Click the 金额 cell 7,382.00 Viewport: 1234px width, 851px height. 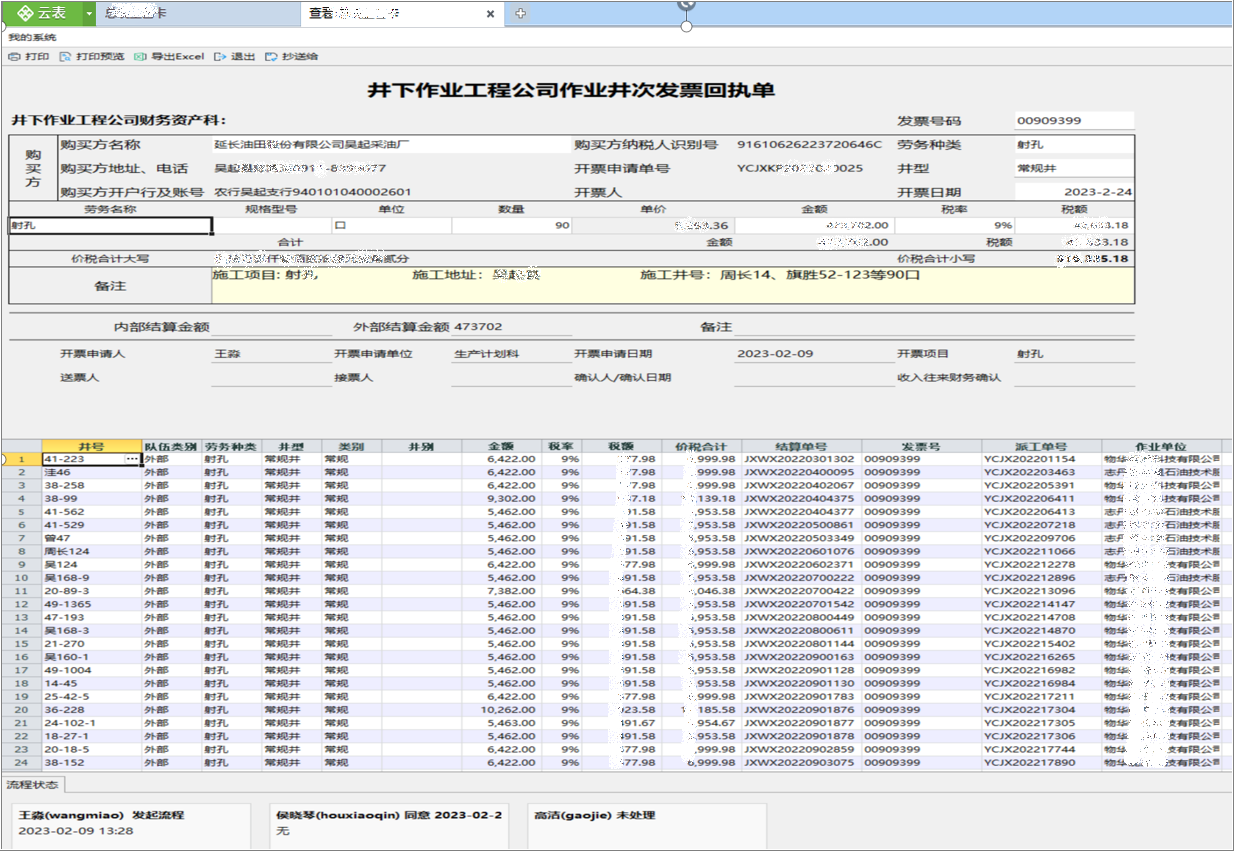[500, 591]
